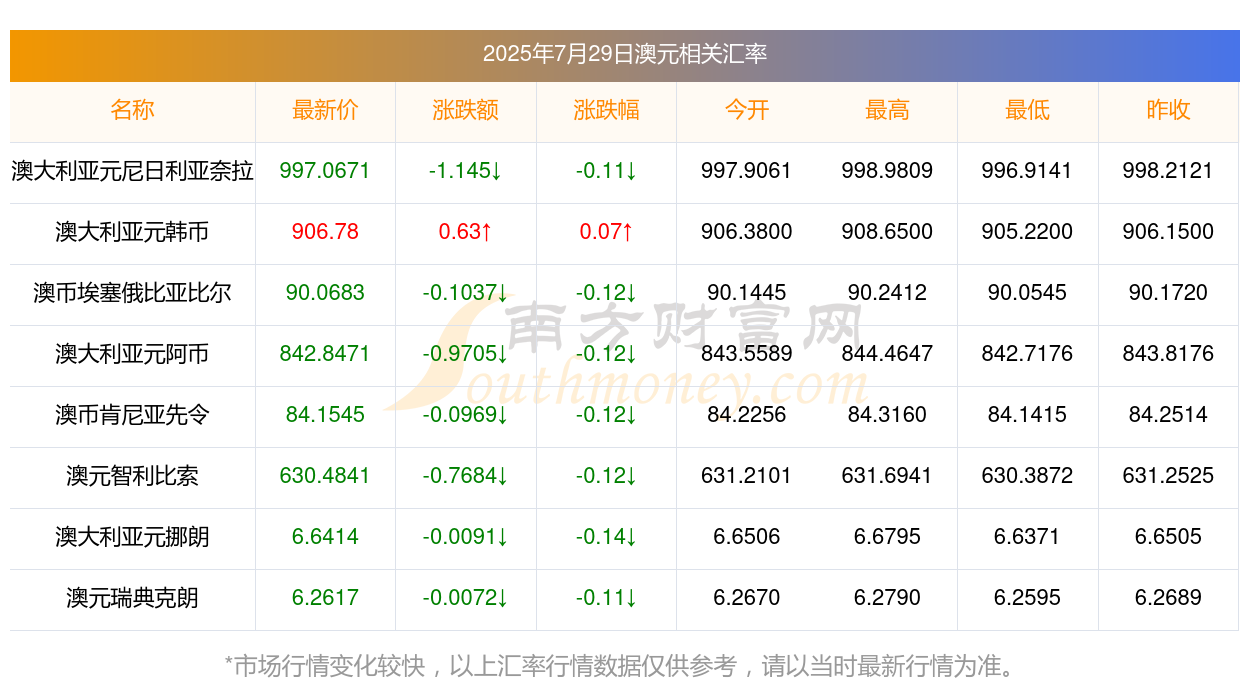The image size is (1250, 698).
Task: Select the 昨收 column header
Action: [1168, 110]
